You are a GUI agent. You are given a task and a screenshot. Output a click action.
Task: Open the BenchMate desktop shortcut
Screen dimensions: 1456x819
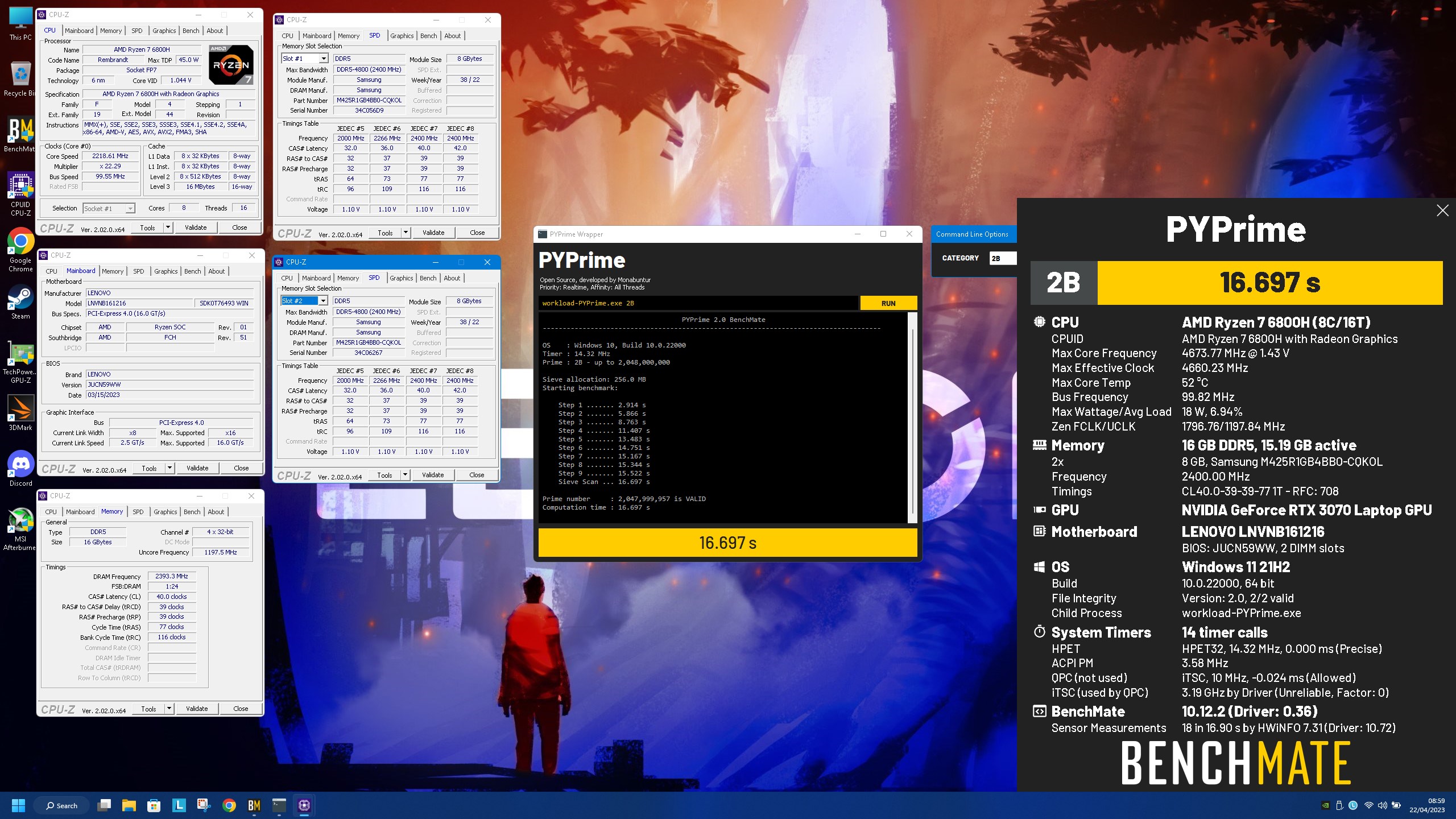tap(20, 135)
